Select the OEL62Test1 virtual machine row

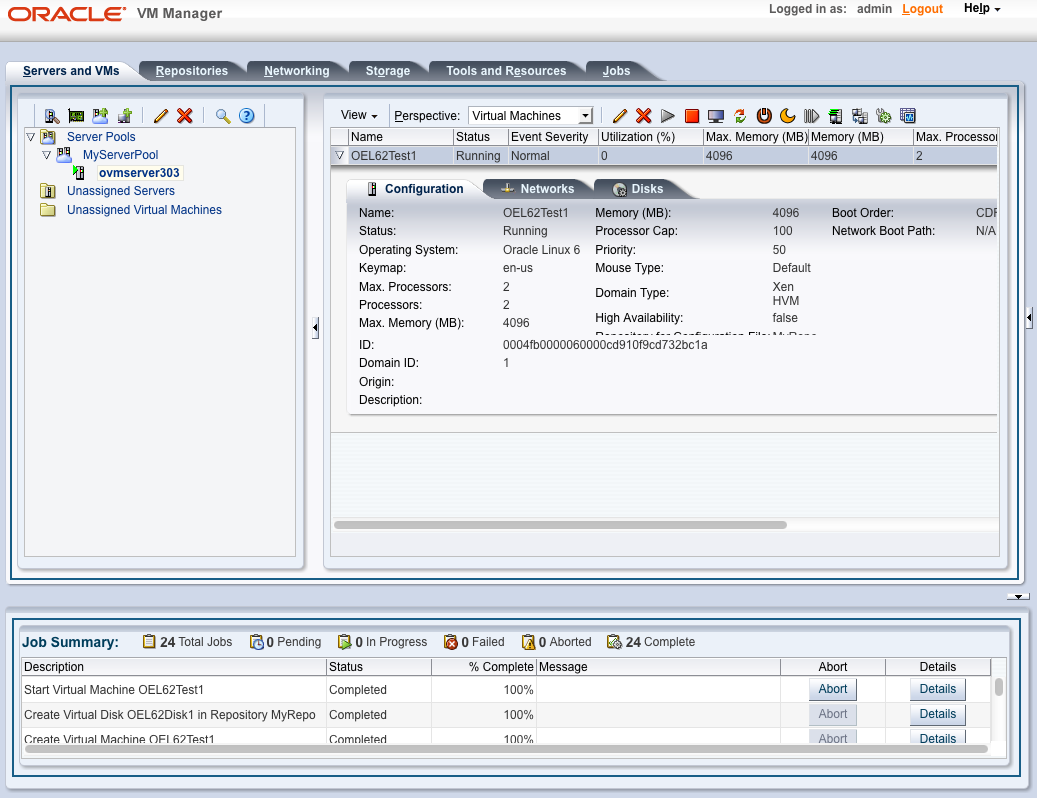[664, 155]
